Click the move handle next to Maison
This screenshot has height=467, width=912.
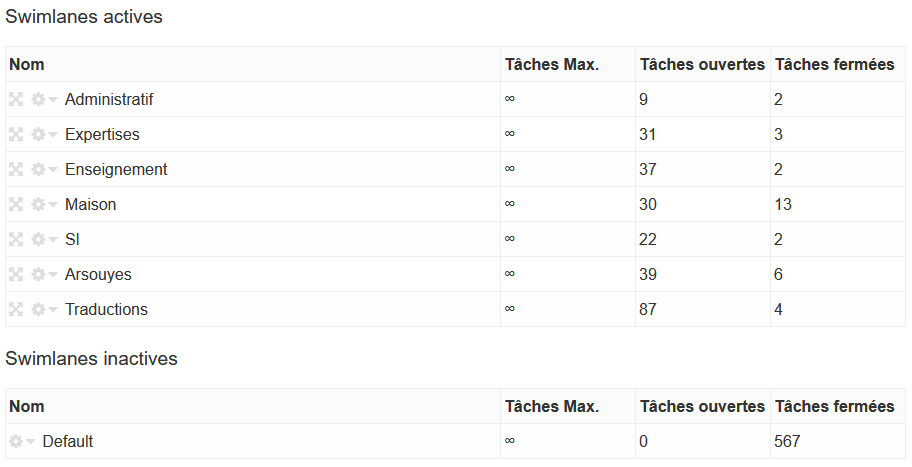16,205
